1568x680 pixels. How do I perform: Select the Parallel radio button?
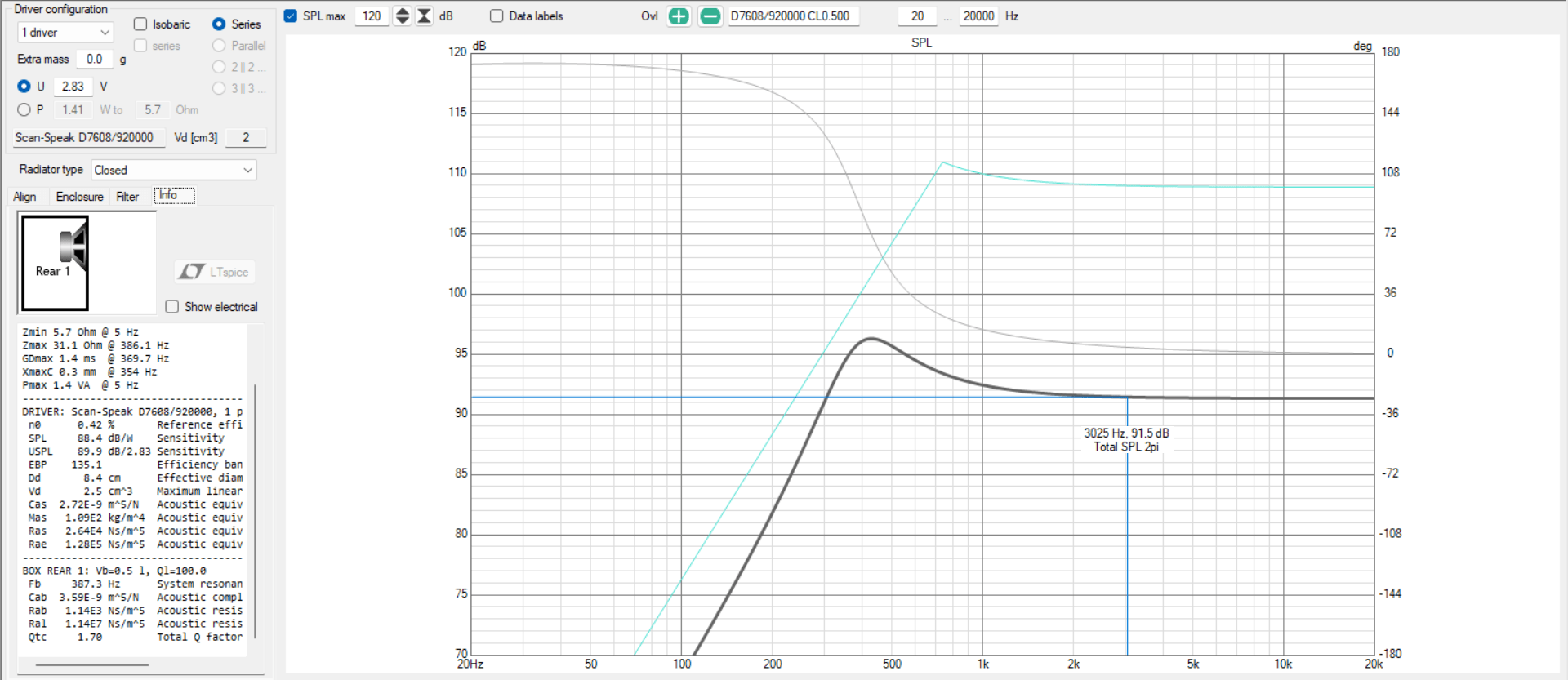pyautogui.click(x=219, y=46)
